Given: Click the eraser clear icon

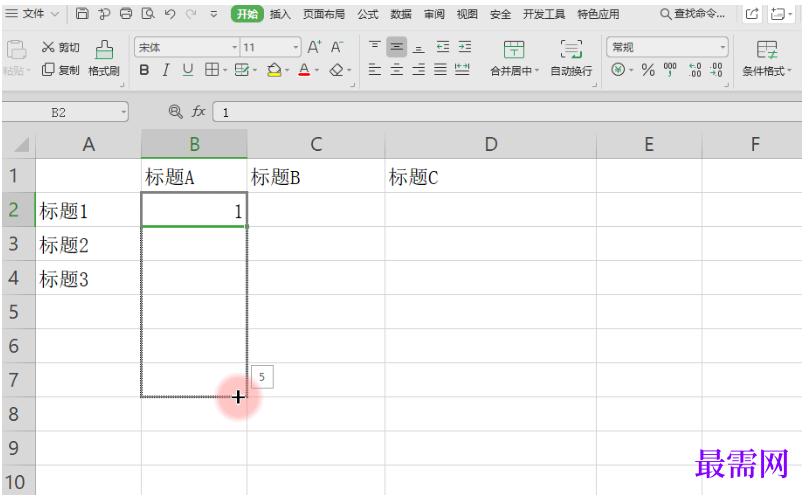Looking at the screenshot, I should point(337,70).
